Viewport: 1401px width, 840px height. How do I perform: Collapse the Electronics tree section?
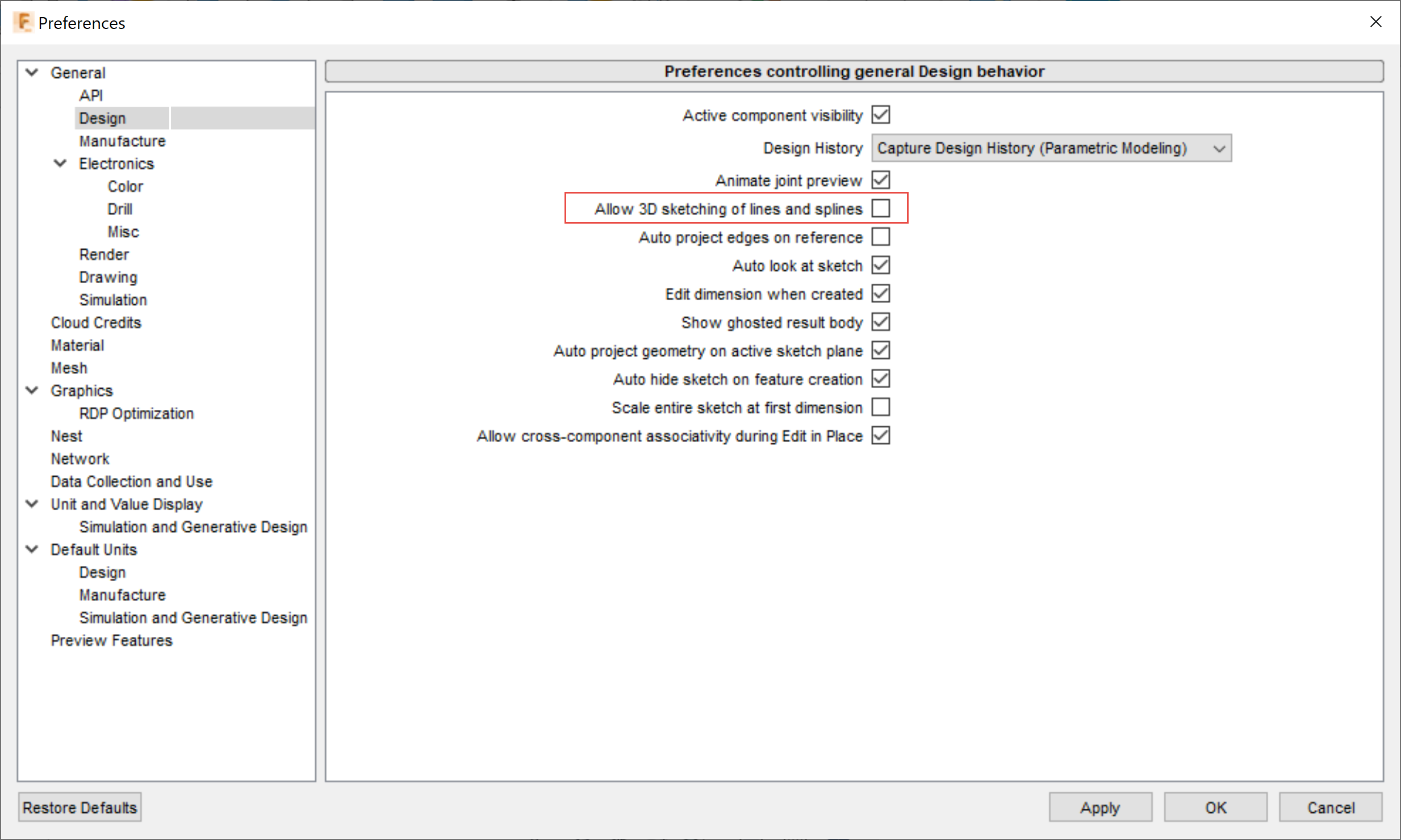tap(60, 163)
